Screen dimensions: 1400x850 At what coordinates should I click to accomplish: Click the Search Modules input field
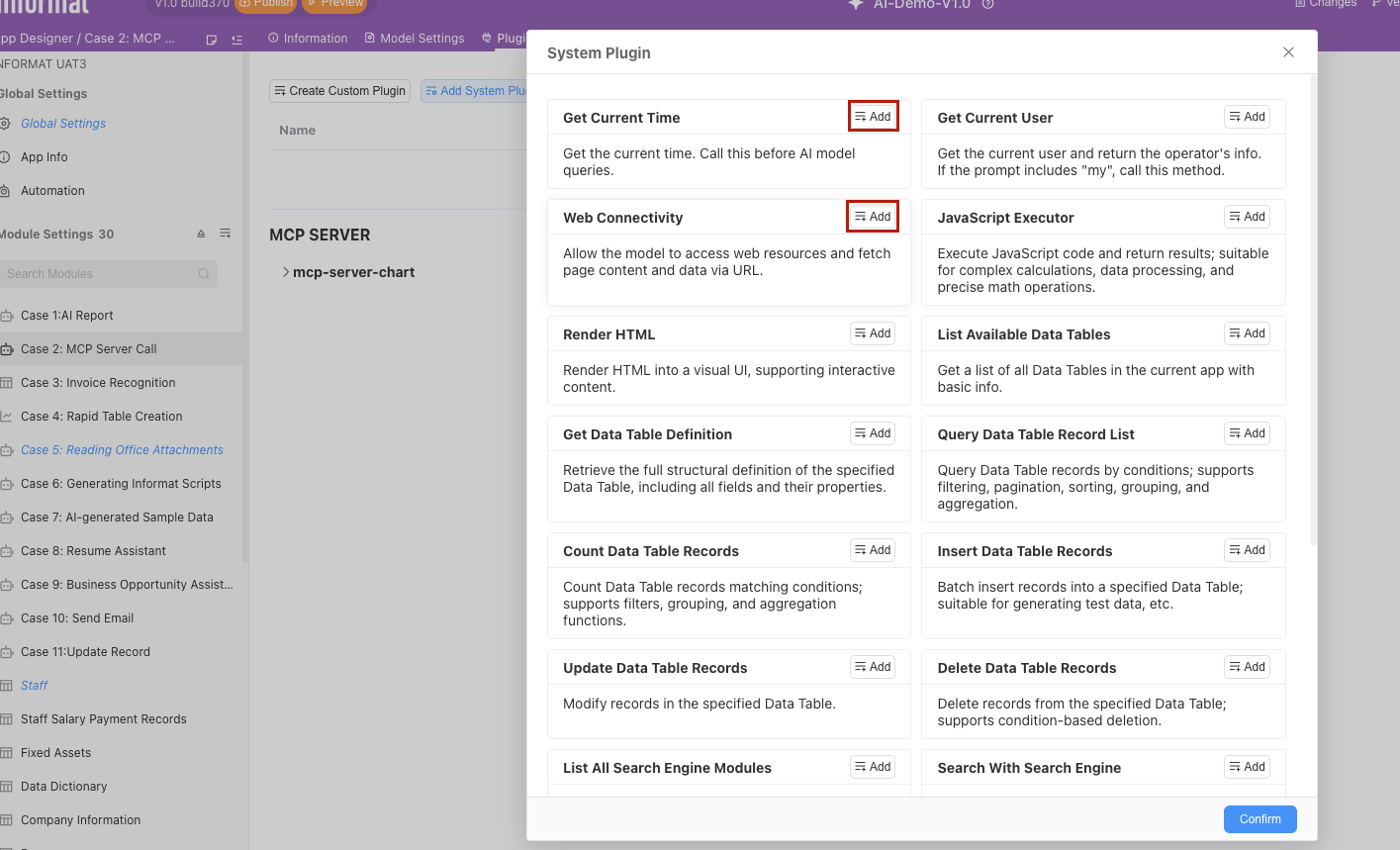pos(99,274)
